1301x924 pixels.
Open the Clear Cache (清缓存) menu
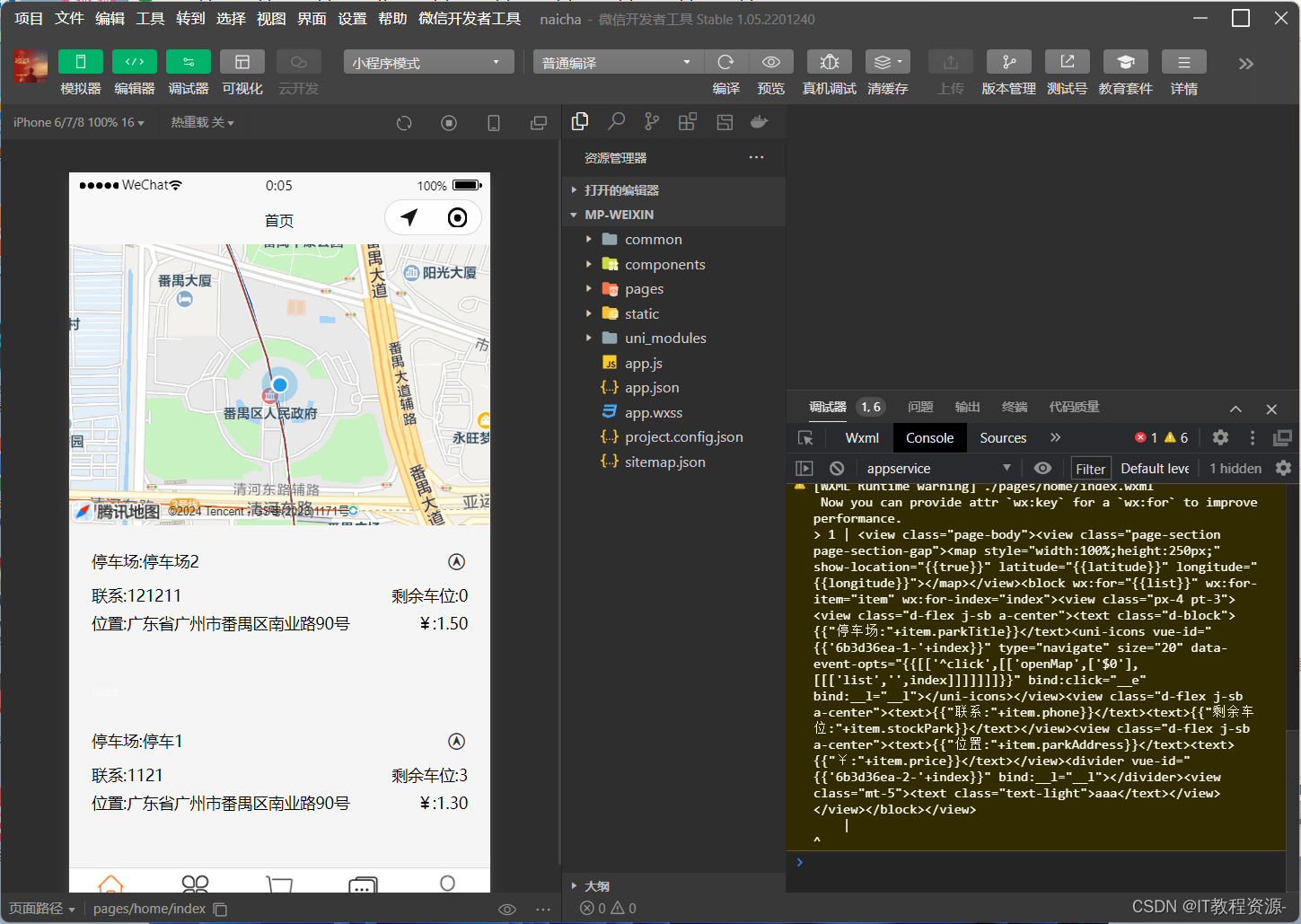pos(888,62)
